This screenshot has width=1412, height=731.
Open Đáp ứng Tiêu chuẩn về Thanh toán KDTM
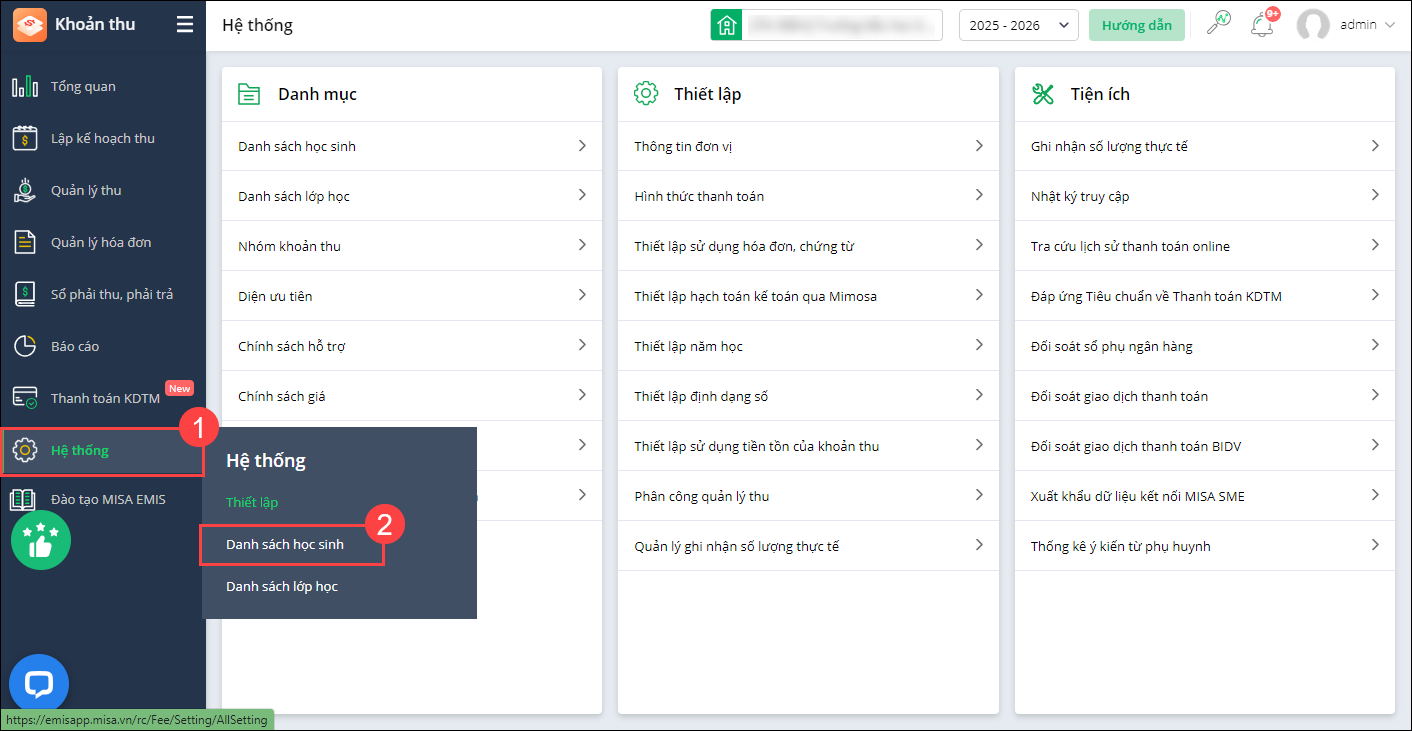coord(1205,296)
